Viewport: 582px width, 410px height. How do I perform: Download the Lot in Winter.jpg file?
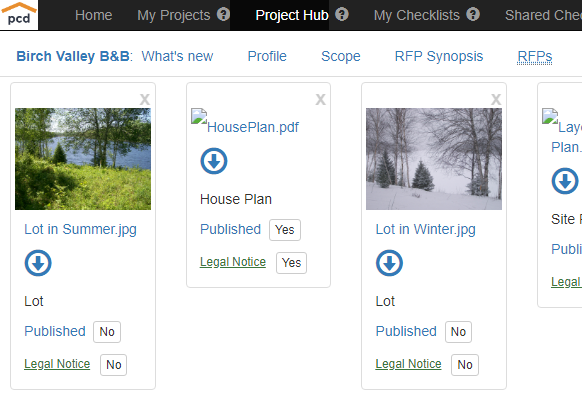(x=389, y=263)
